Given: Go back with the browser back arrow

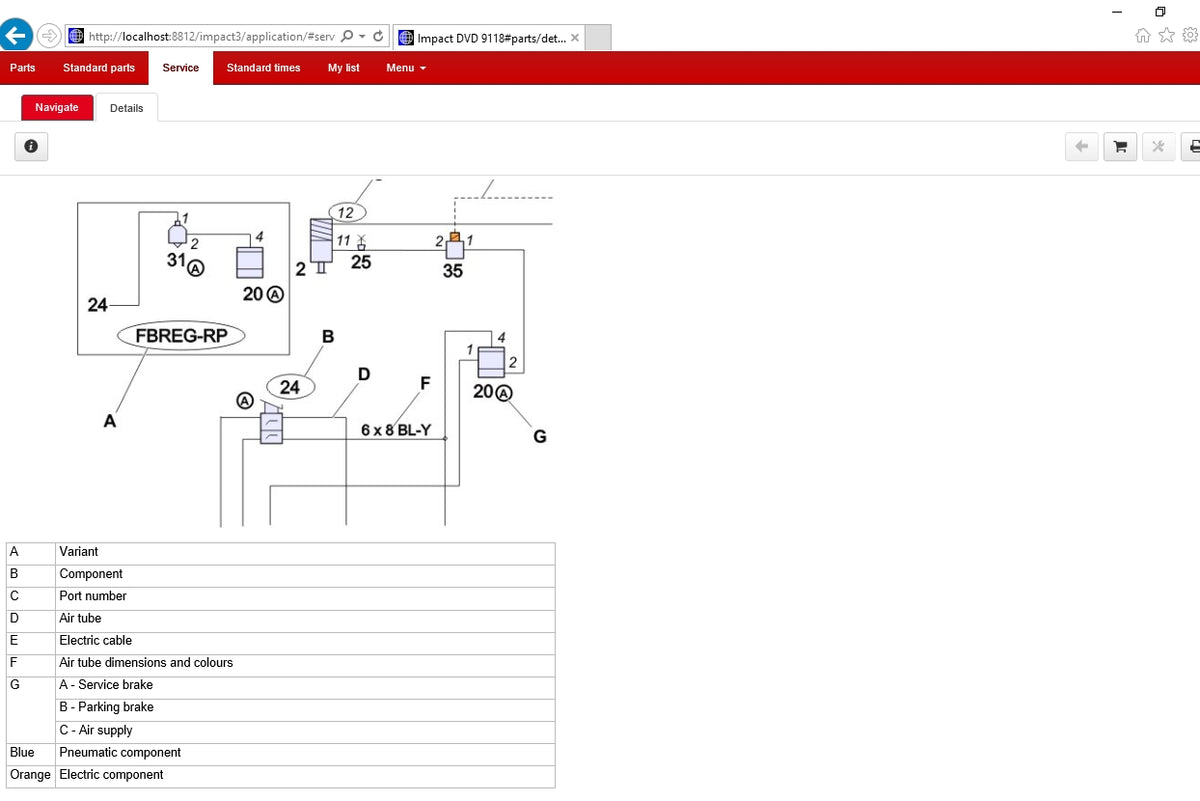Looking at the screenshot, I should coord(15,36).
